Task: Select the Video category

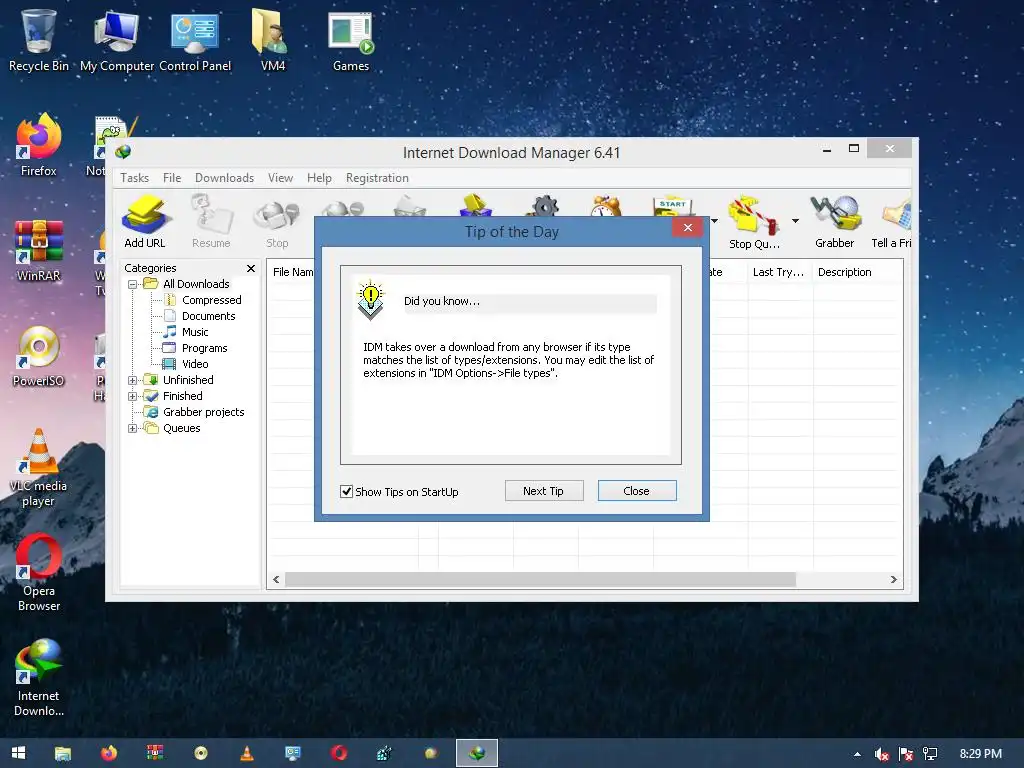Action: click(195, 364)
